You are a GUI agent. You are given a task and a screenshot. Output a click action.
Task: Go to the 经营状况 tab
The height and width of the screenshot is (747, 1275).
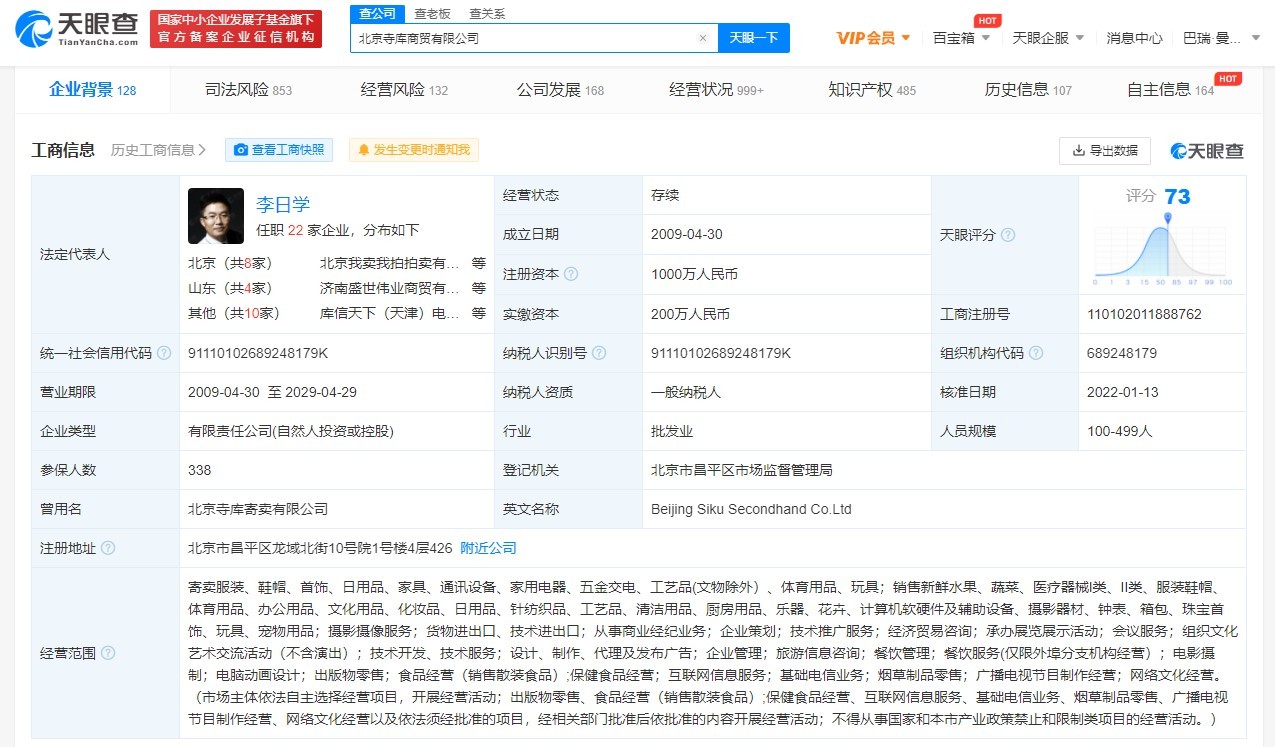click(716, 90)
